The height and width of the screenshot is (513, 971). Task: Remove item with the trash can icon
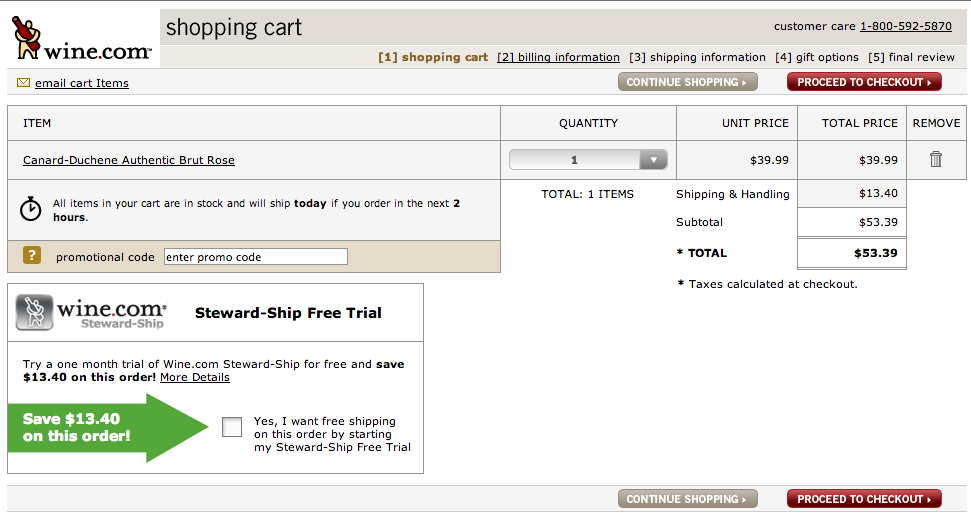tap(936, 159)
